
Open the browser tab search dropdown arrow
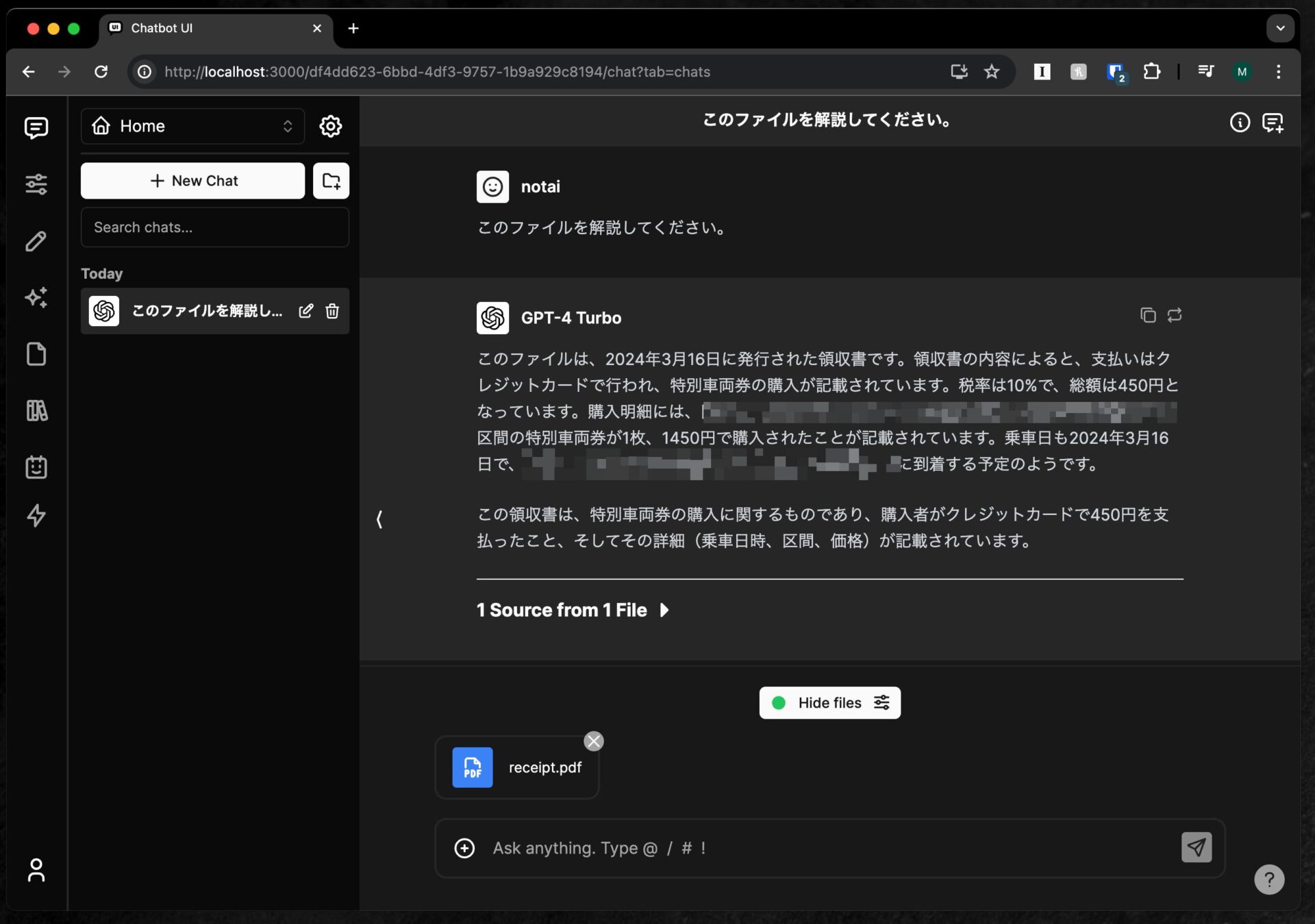click(1279, 28)
